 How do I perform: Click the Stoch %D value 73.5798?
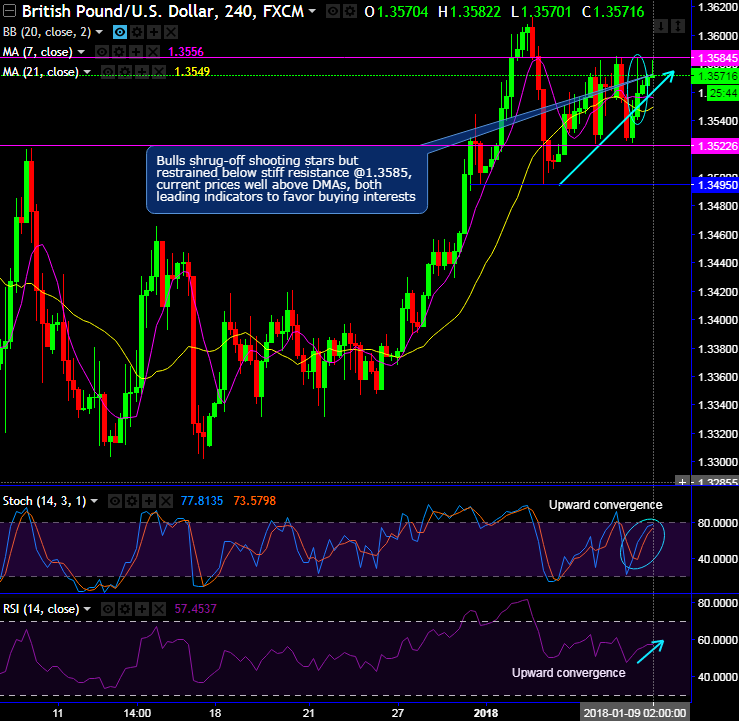tap(255, 501)
